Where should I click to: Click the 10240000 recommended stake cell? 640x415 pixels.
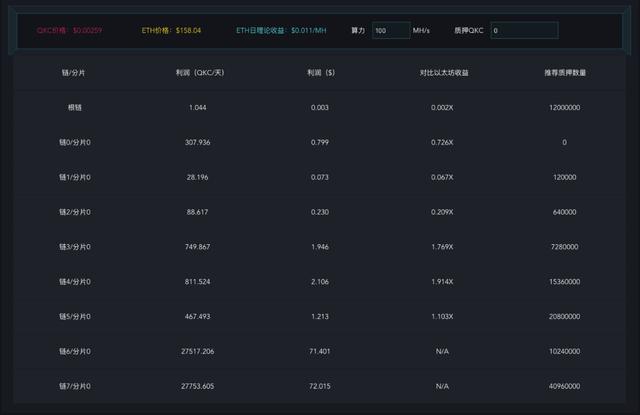pos(564,351)
